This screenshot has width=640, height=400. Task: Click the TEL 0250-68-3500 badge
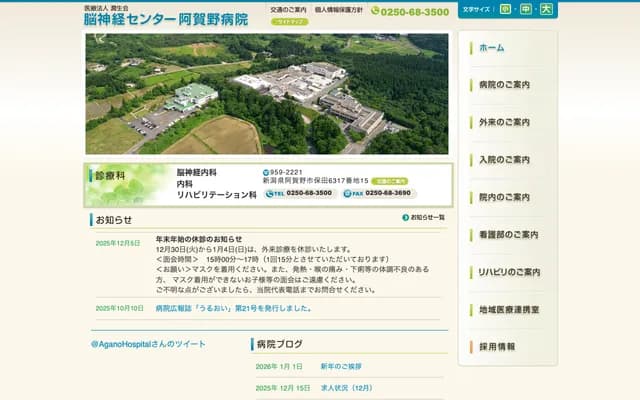click(x=300, y=193)
